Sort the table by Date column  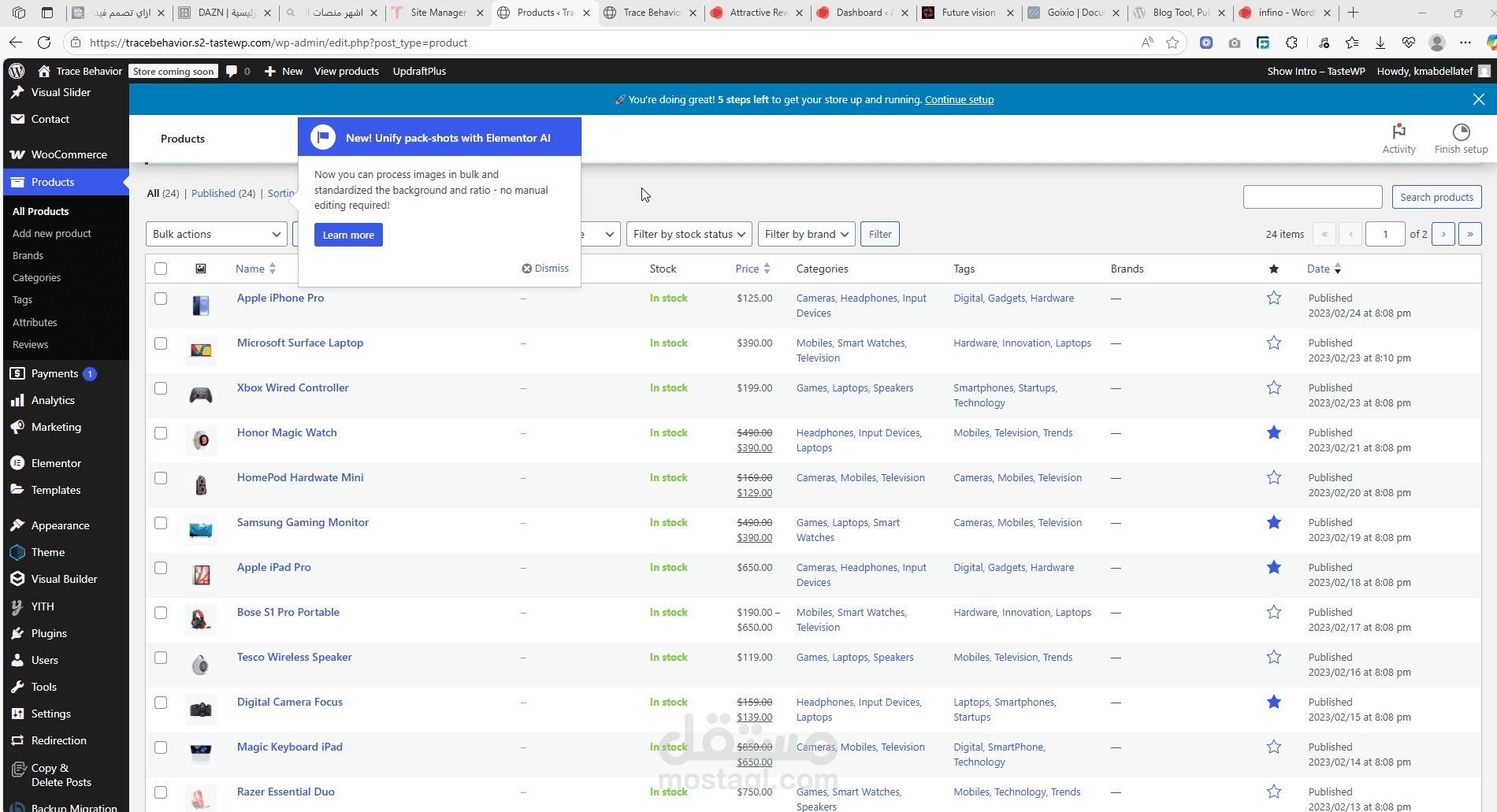[x=1324, y=269]
